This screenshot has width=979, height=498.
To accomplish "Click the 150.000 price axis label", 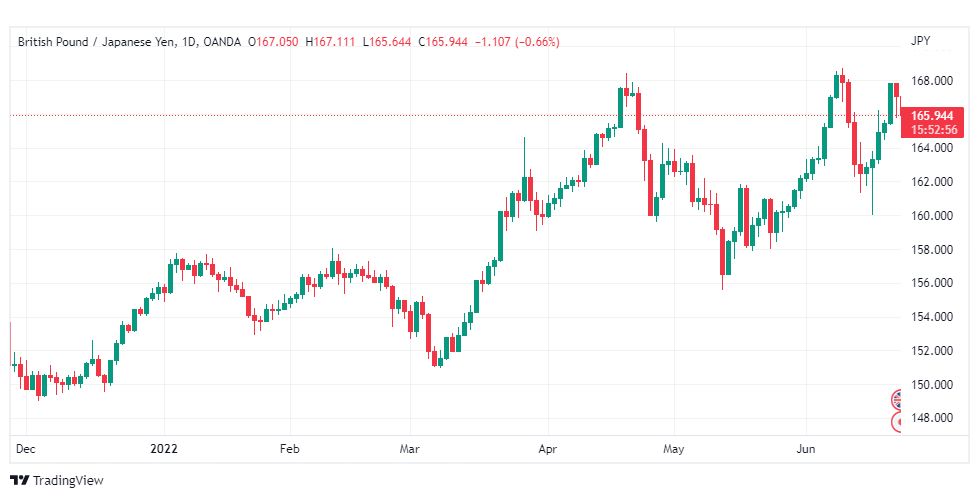I will click(930, 385).
